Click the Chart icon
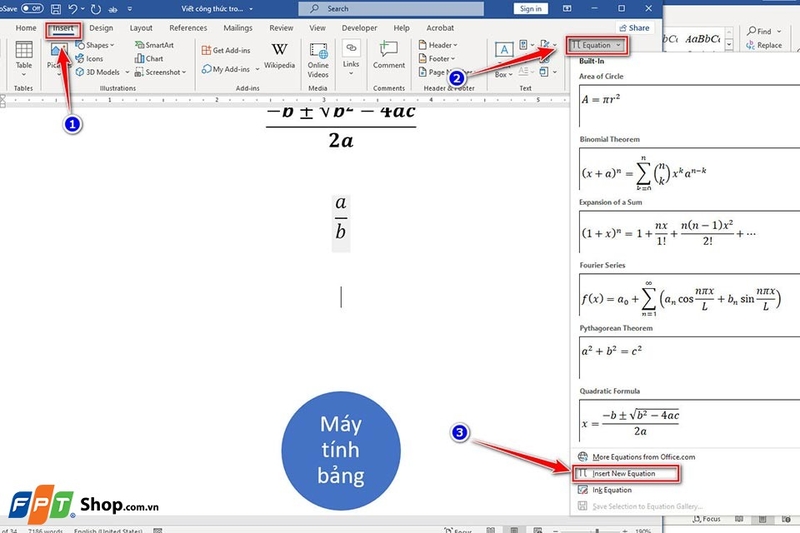This screenshot has height=533, width=800. (x=148, y=59)
